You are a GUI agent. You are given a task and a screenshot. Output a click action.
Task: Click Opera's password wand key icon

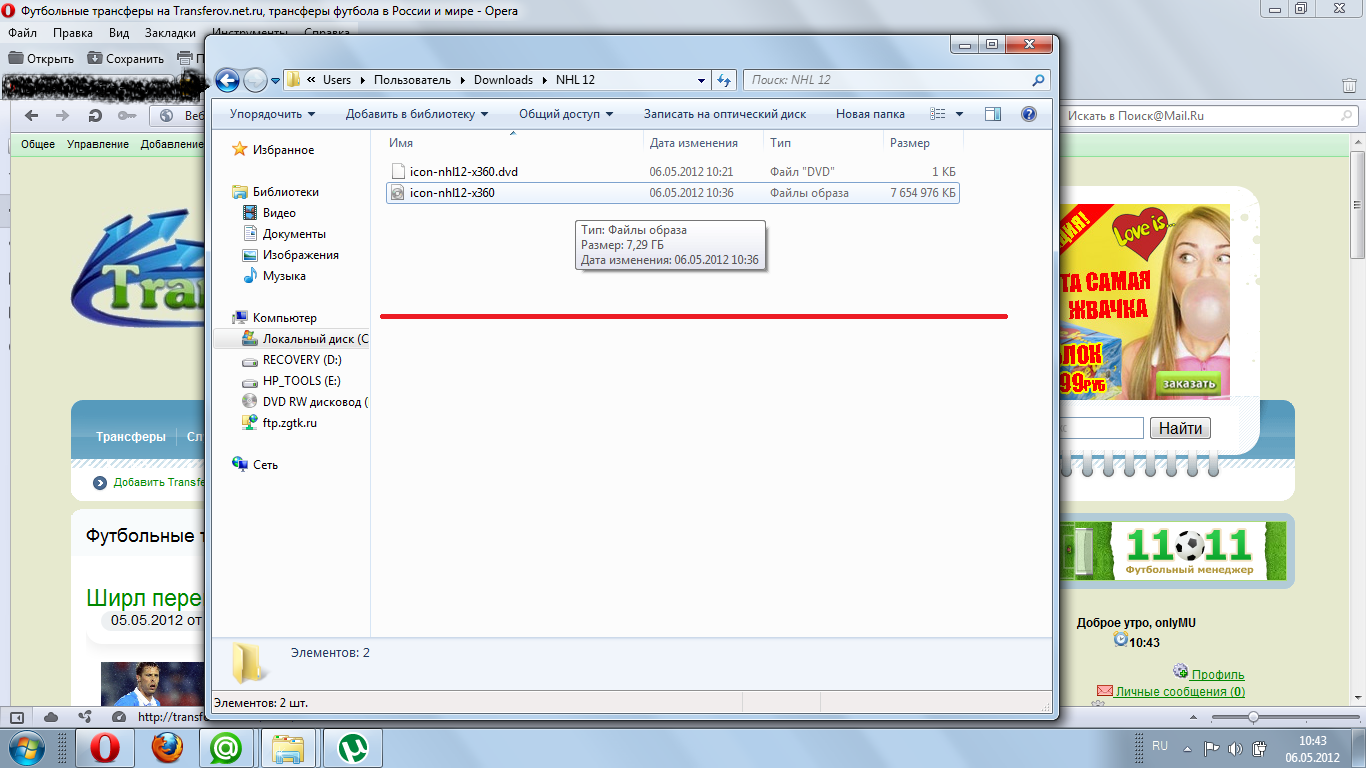[x=125, y=116]
